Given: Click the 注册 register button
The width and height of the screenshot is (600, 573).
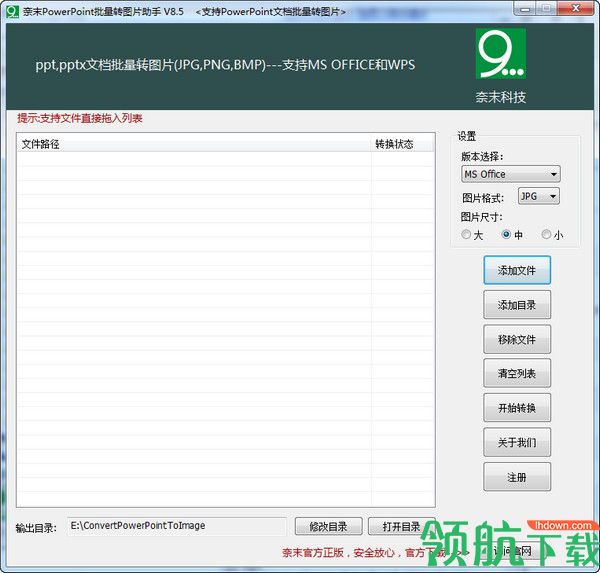Looking at the screenshot, I should tap(517, 477).
